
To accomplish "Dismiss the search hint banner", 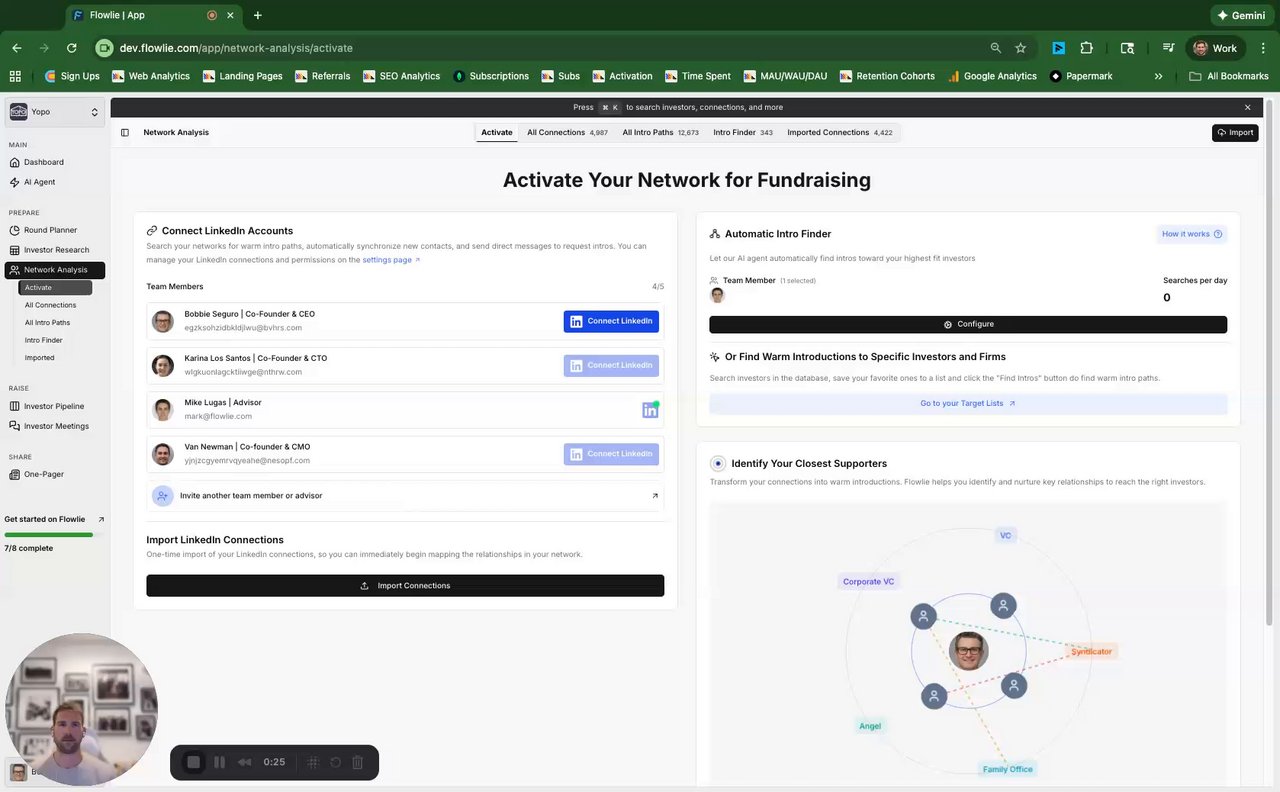I will tap(1247, 107).
